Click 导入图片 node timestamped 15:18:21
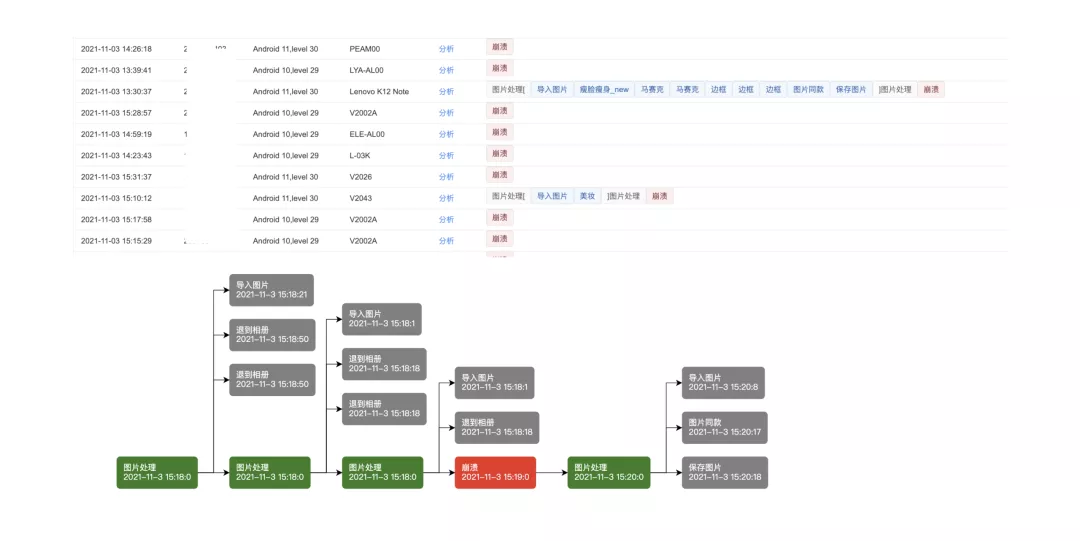The height and width of the screenshot is (541, 1080). [x=271, y=290]
